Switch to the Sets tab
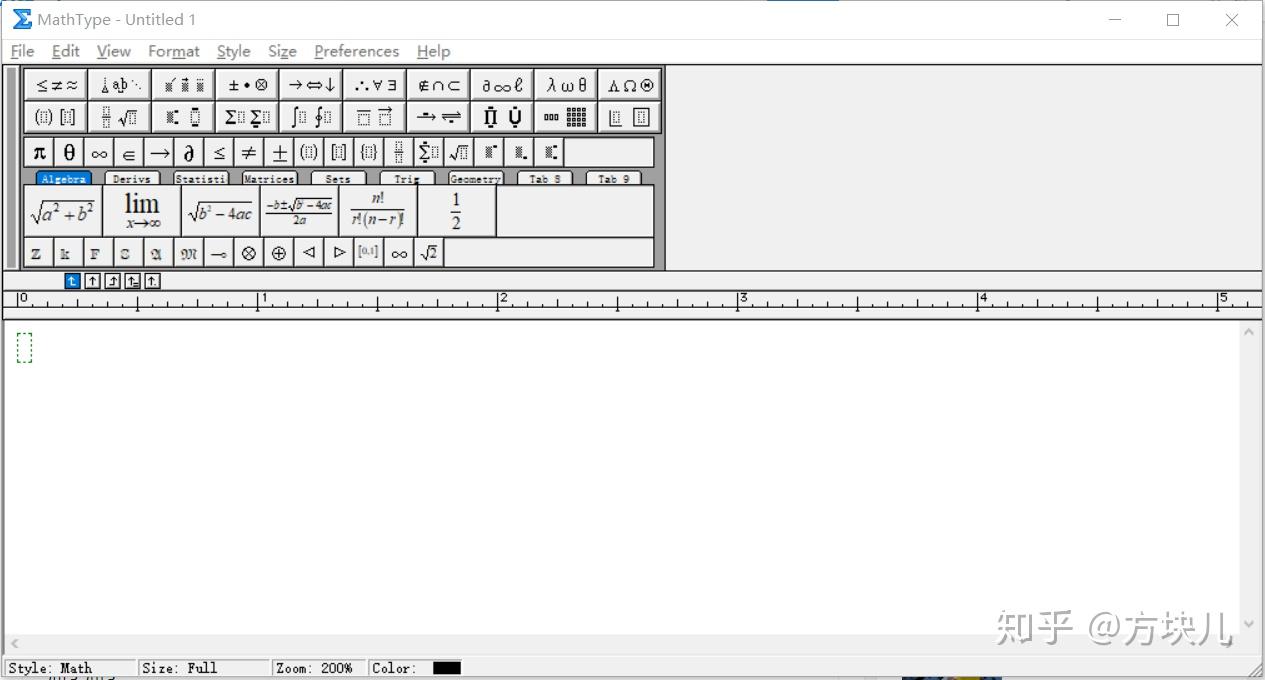The width and height of the screenshot is (1265, 680). (x=338, y=179)
